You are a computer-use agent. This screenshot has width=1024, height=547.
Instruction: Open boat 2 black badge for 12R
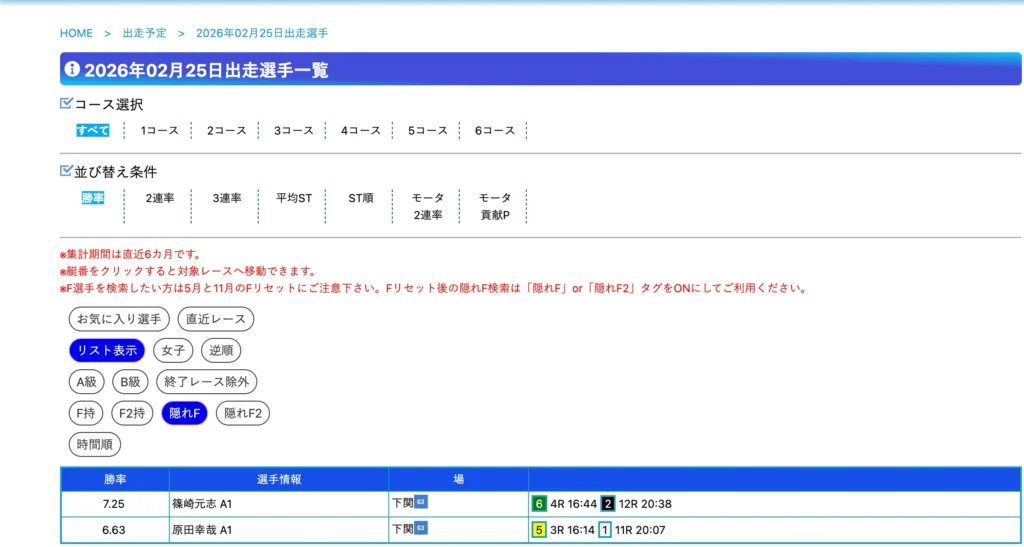(607, 504)
